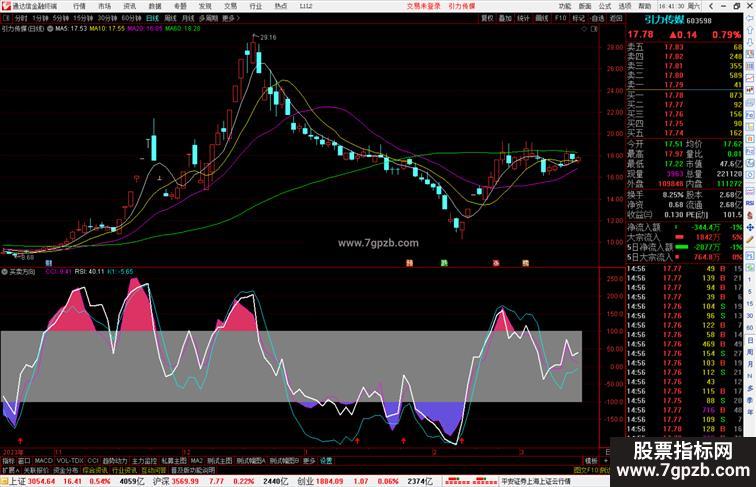Open the 关联报价 tab
The height and width of the screenshot is (487, 756).
tap(36, 470)
